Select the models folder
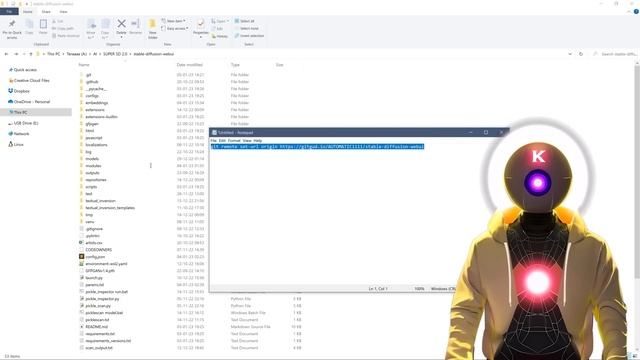Screen dimensions: 640x360 click(92, 159)
